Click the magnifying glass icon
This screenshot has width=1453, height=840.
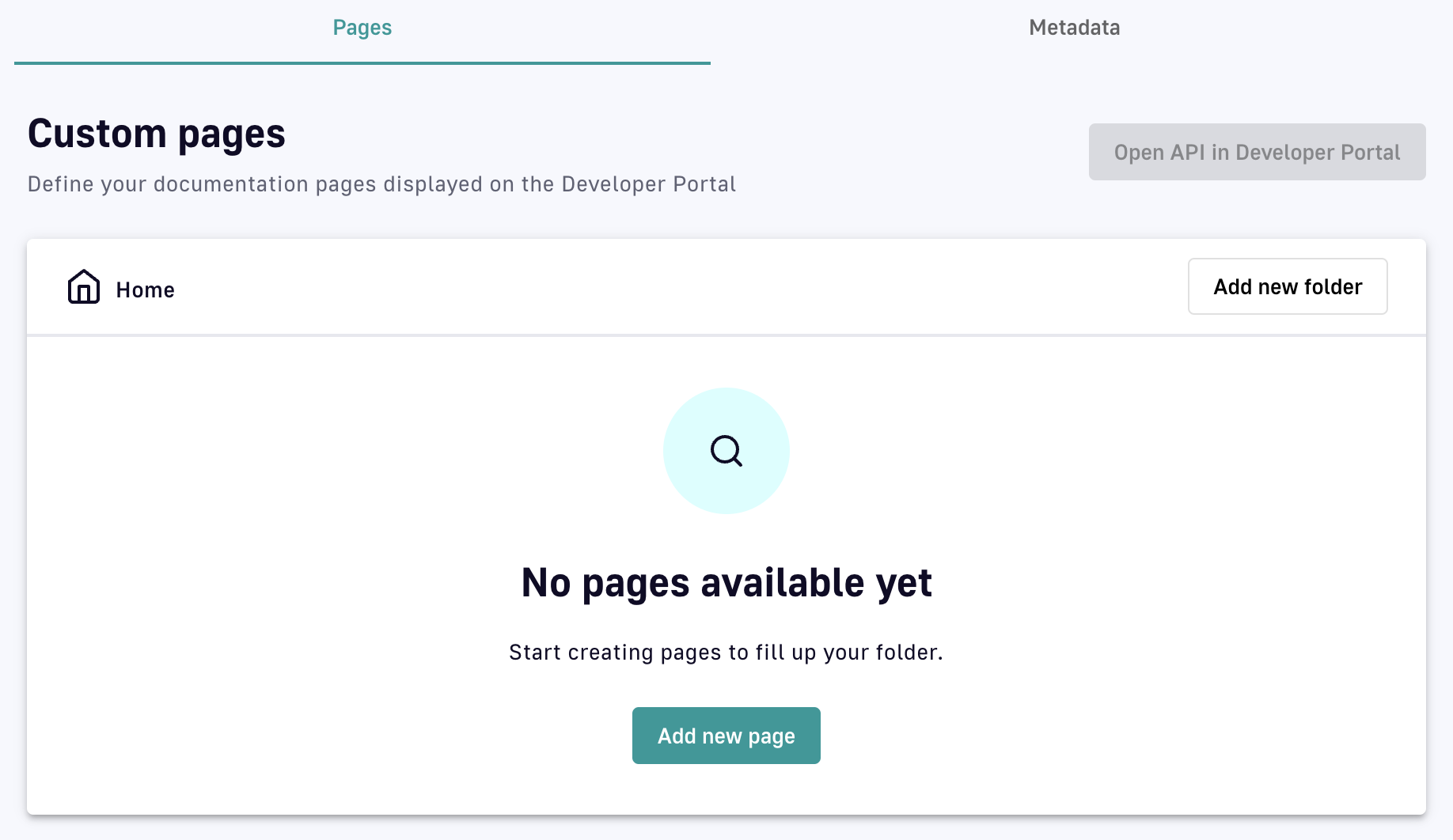pyautogui.click(x=726, y=451)
